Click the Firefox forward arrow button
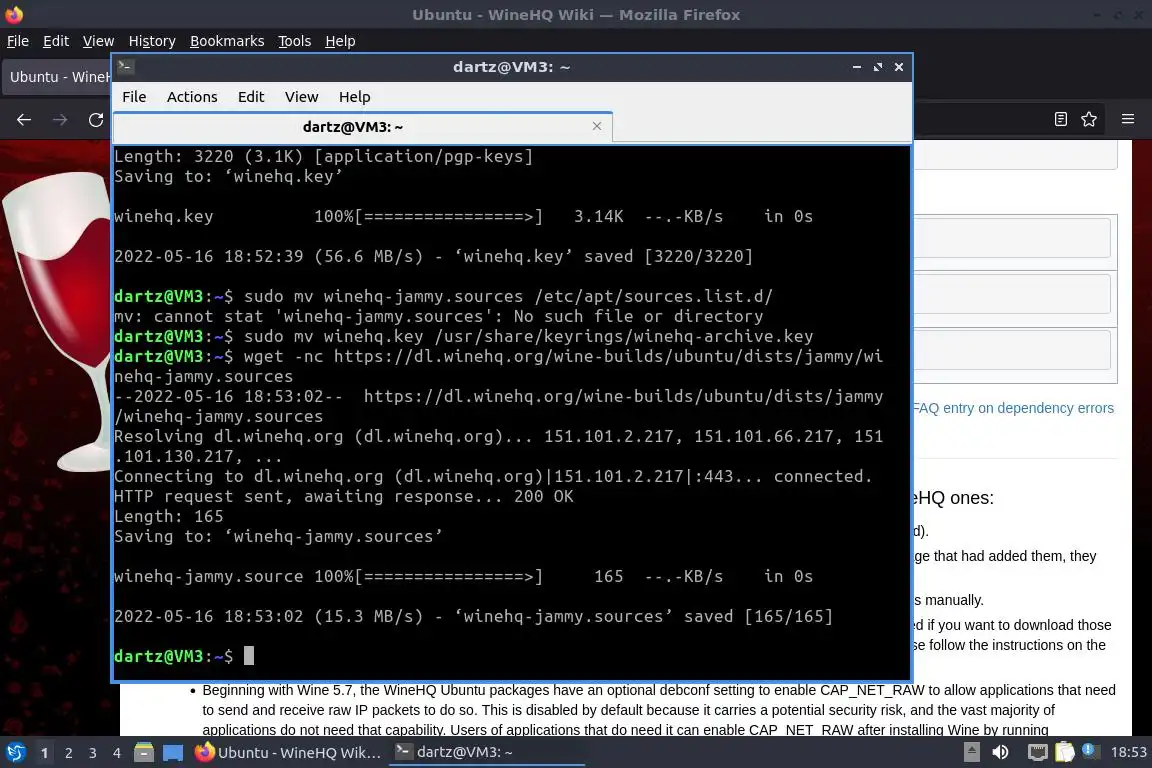The width and height of the screenshot is (1152, 768). pyautogui.click(x=60, y=119)
